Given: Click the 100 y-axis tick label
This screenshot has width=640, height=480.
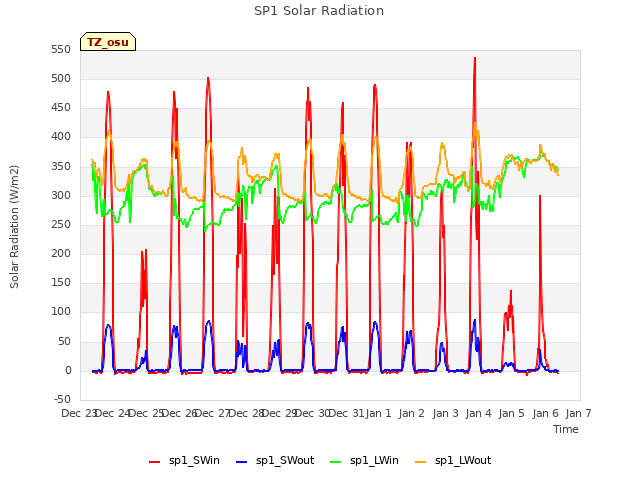Looking at the screenshot, I should 61,312.
